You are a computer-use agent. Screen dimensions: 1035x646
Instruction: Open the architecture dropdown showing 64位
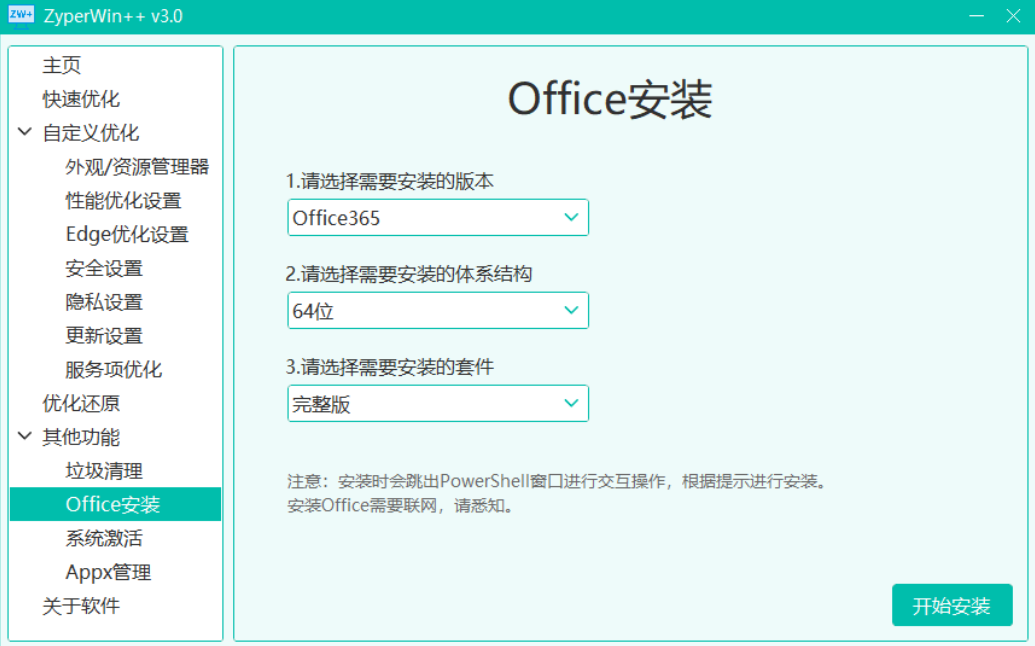(437, 310)
